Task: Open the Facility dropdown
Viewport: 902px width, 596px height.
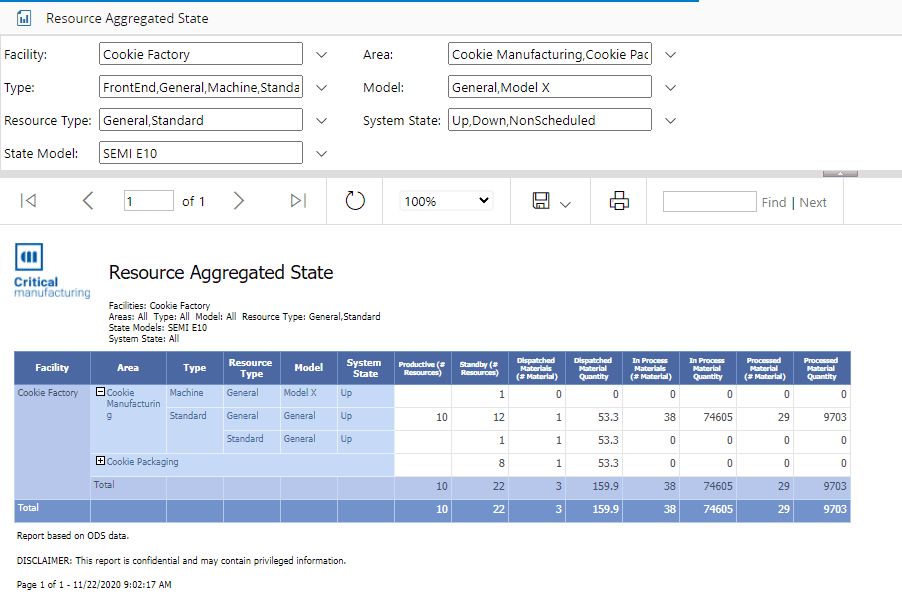Action: coord(322,55)
